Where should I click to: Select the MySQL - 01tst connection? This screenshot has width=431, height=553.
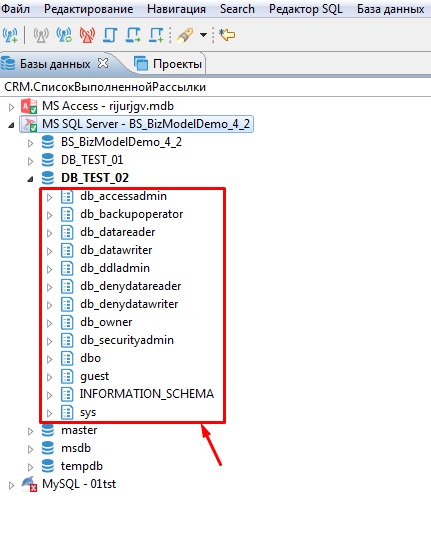pos(79,484)
